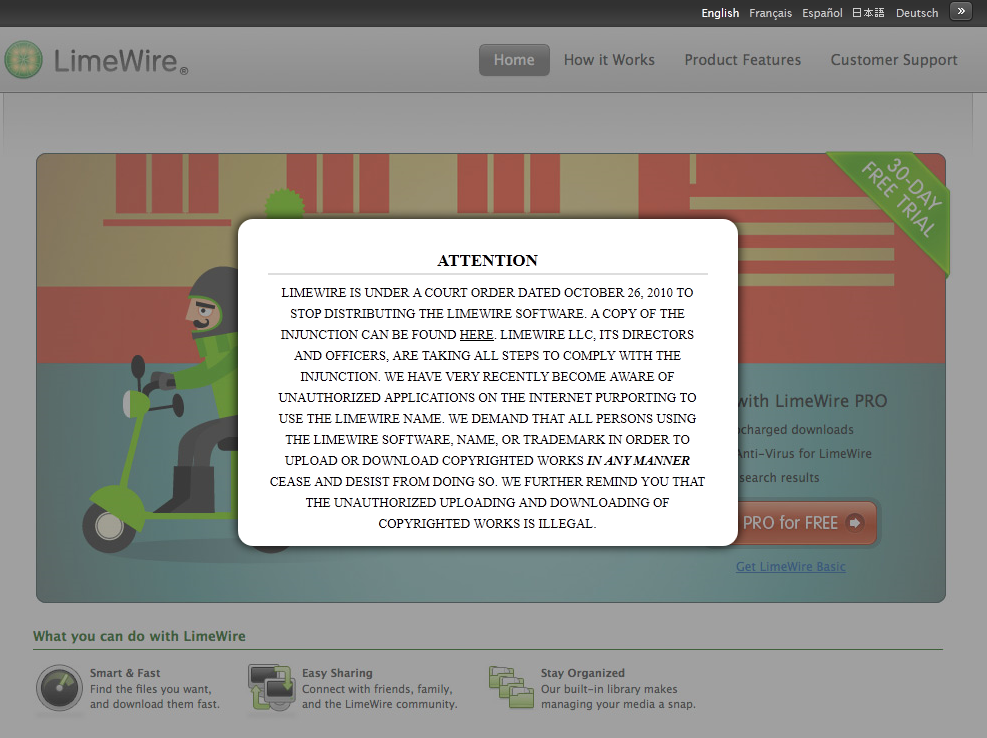Image resolution: width=987 pixels, height=738 pixels.
Task: Go to the How it Works page
Action: 609,60
